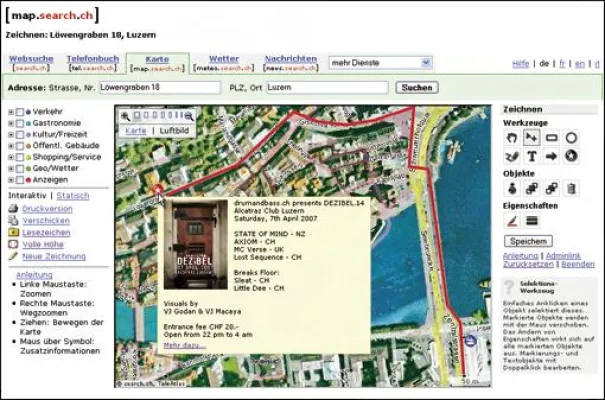Expand the Verkehr category
This screenshot has width=605, height=400.
11,112
